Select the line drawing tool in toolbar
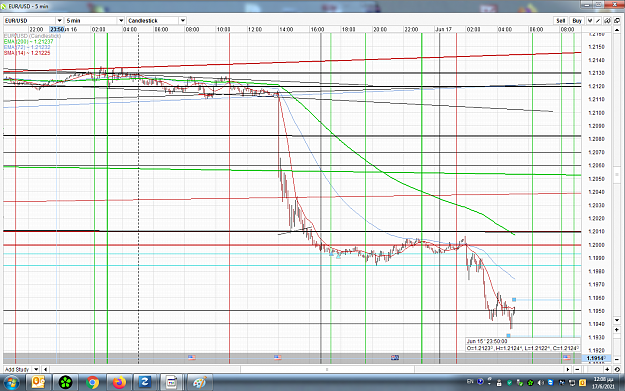Screen dimensions: 625x391 coord(598,21)
